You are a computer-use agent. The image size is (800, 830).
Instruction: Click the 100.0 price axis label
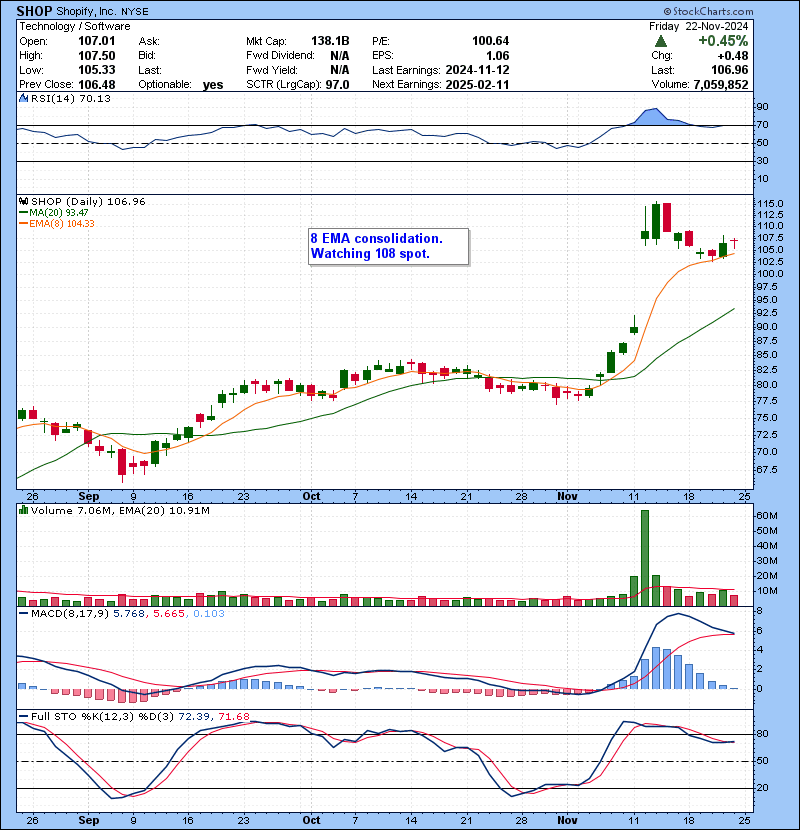770,274
